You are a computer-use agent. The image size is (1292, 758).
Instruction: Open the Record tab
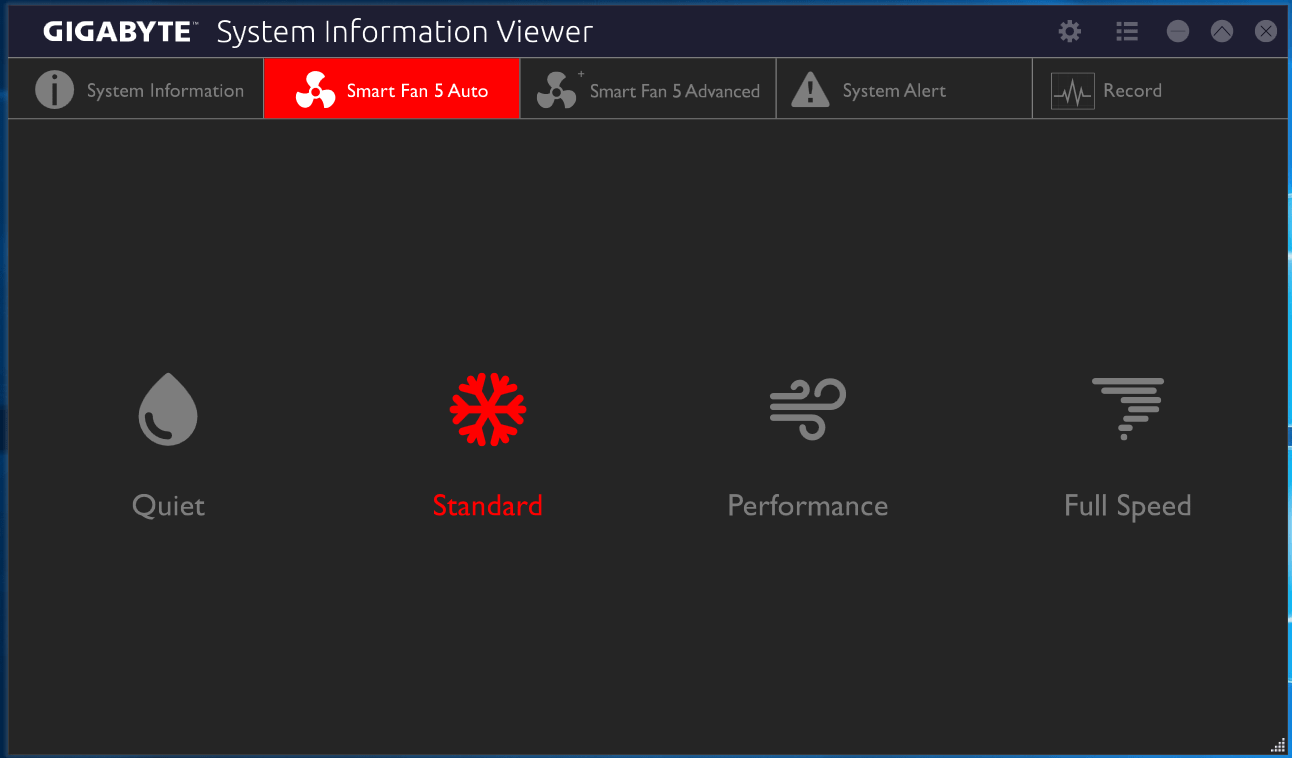[x=1160, y=89]
